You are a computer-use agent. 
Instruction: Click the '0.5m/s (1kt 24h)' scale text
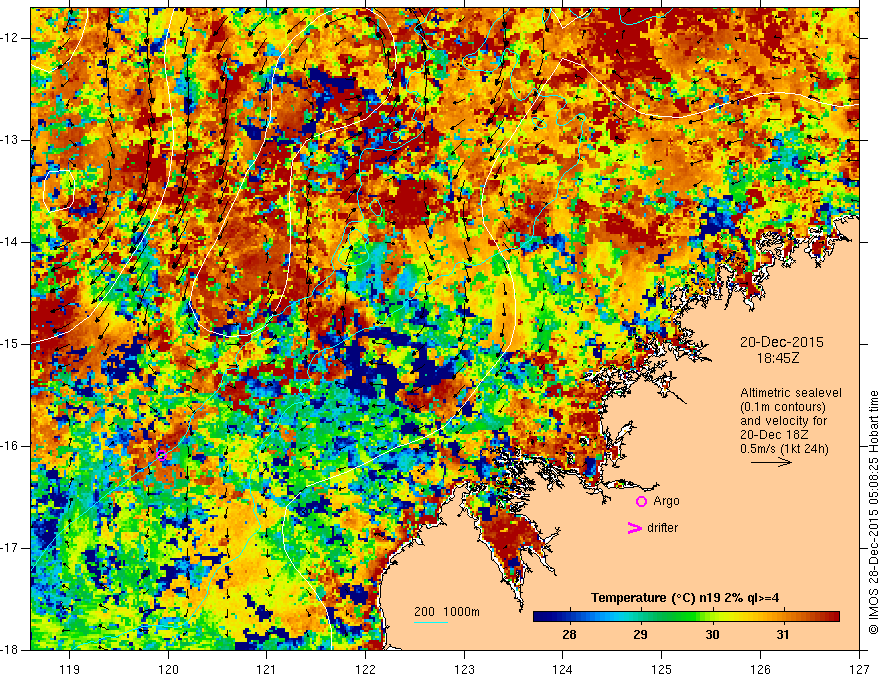coord(784,449)
